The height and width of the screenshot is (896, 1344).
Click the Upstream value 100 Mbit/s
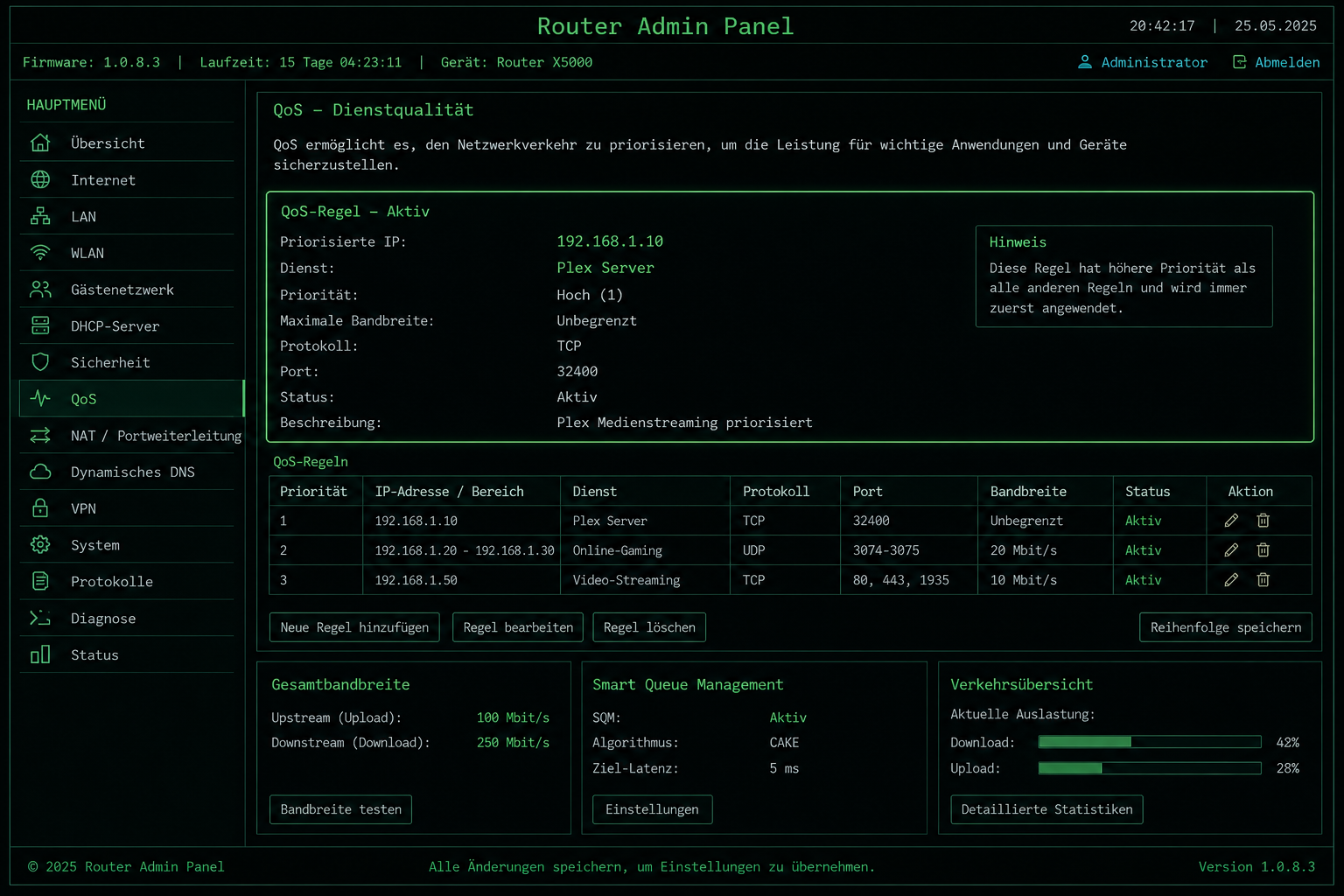pos(513,717)
